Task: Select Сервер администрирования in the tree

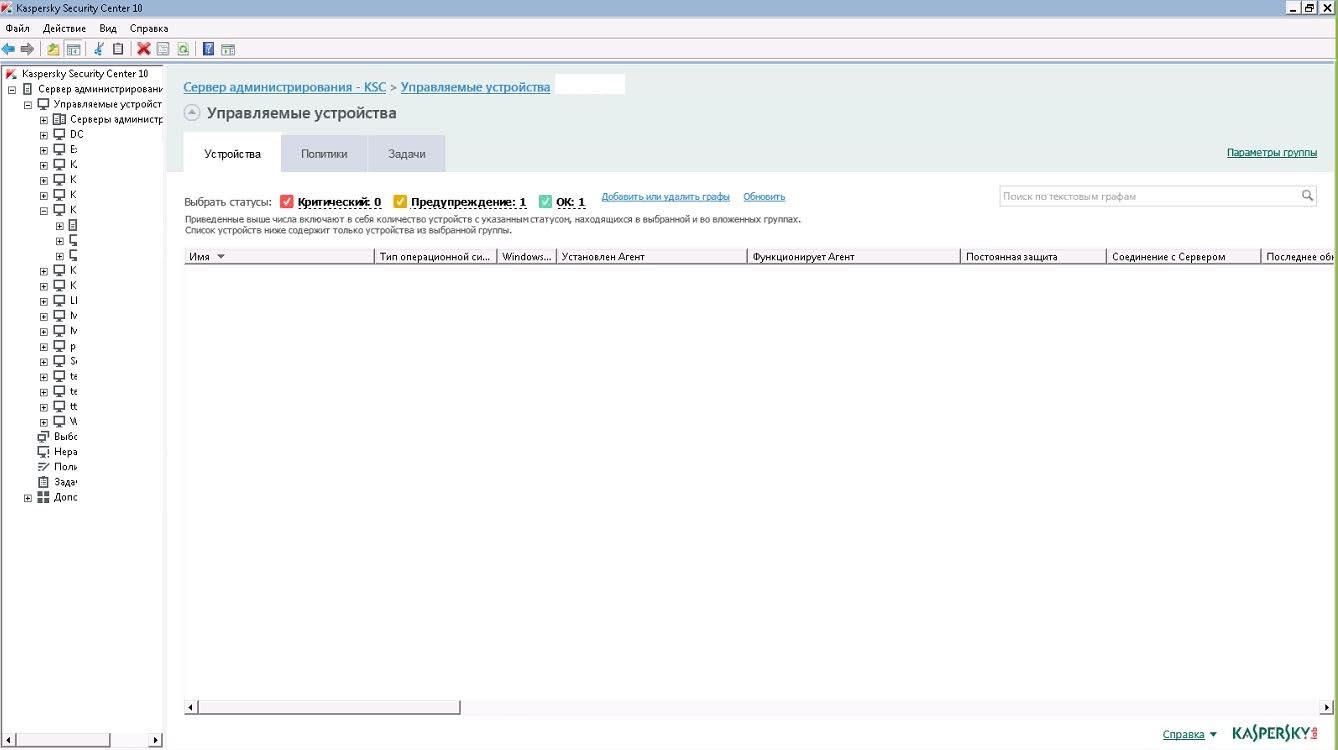Action: tap(100, 89)
